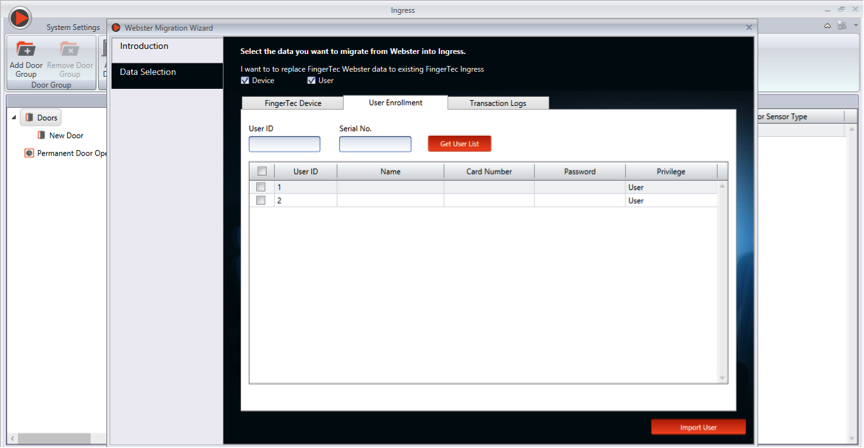Open the ribbon options dropdown arrow at top right
864x448 pixels.
point(856,25)
